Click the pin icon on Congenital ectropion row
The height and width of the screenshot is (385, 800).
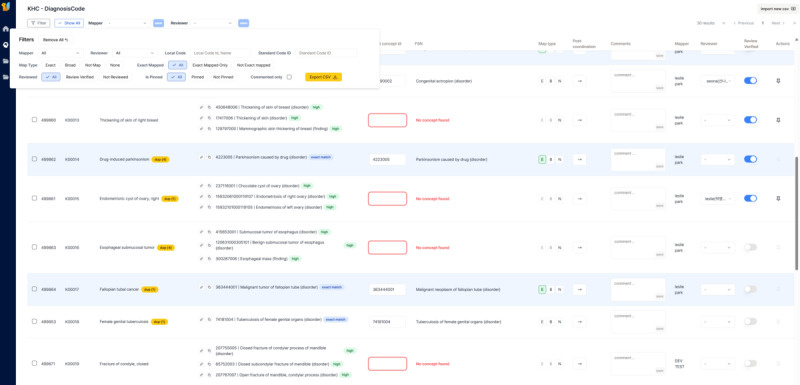coord(778,81)
